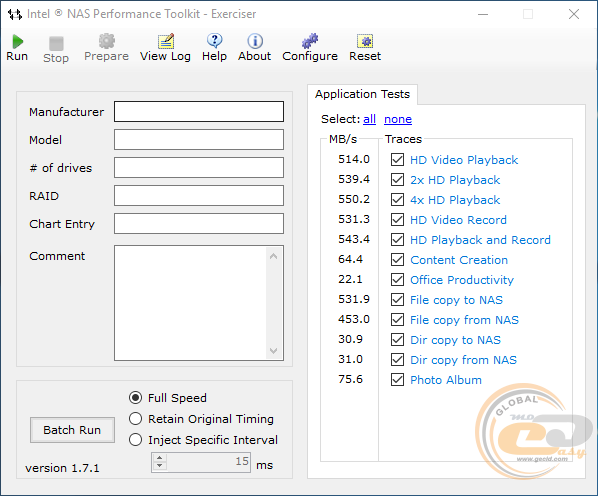
Task: Click the Select none link
Action: tap(398, 119)
